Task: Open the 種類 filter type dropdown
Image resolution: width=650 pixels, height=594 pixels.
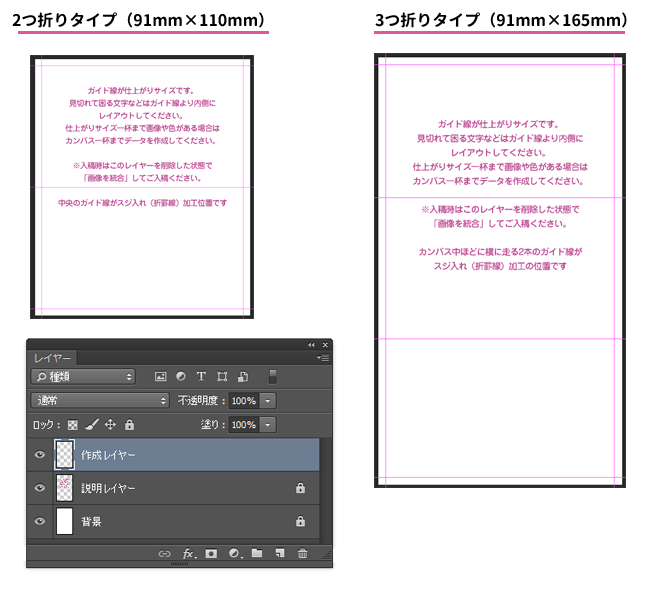Action: coord(82,377)
